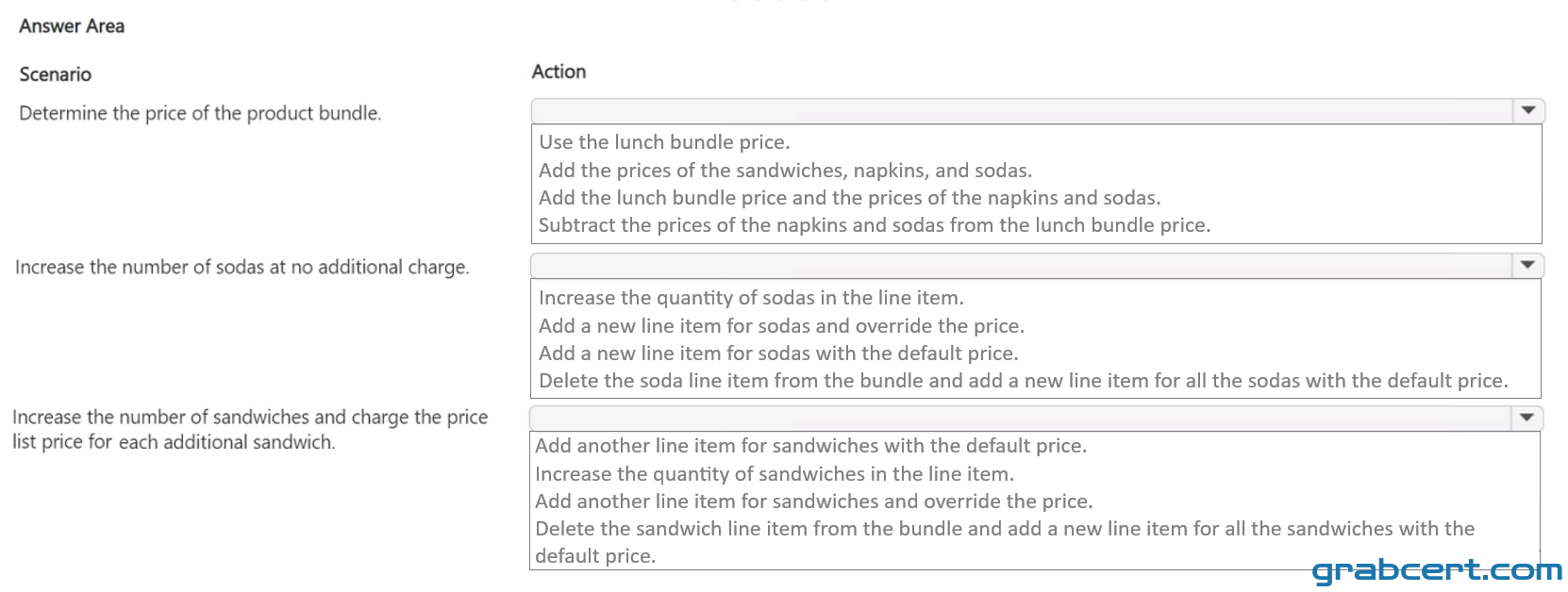Select "Use the lunch bundle price."
The image size is (1568, 592).
pos(664,142)
